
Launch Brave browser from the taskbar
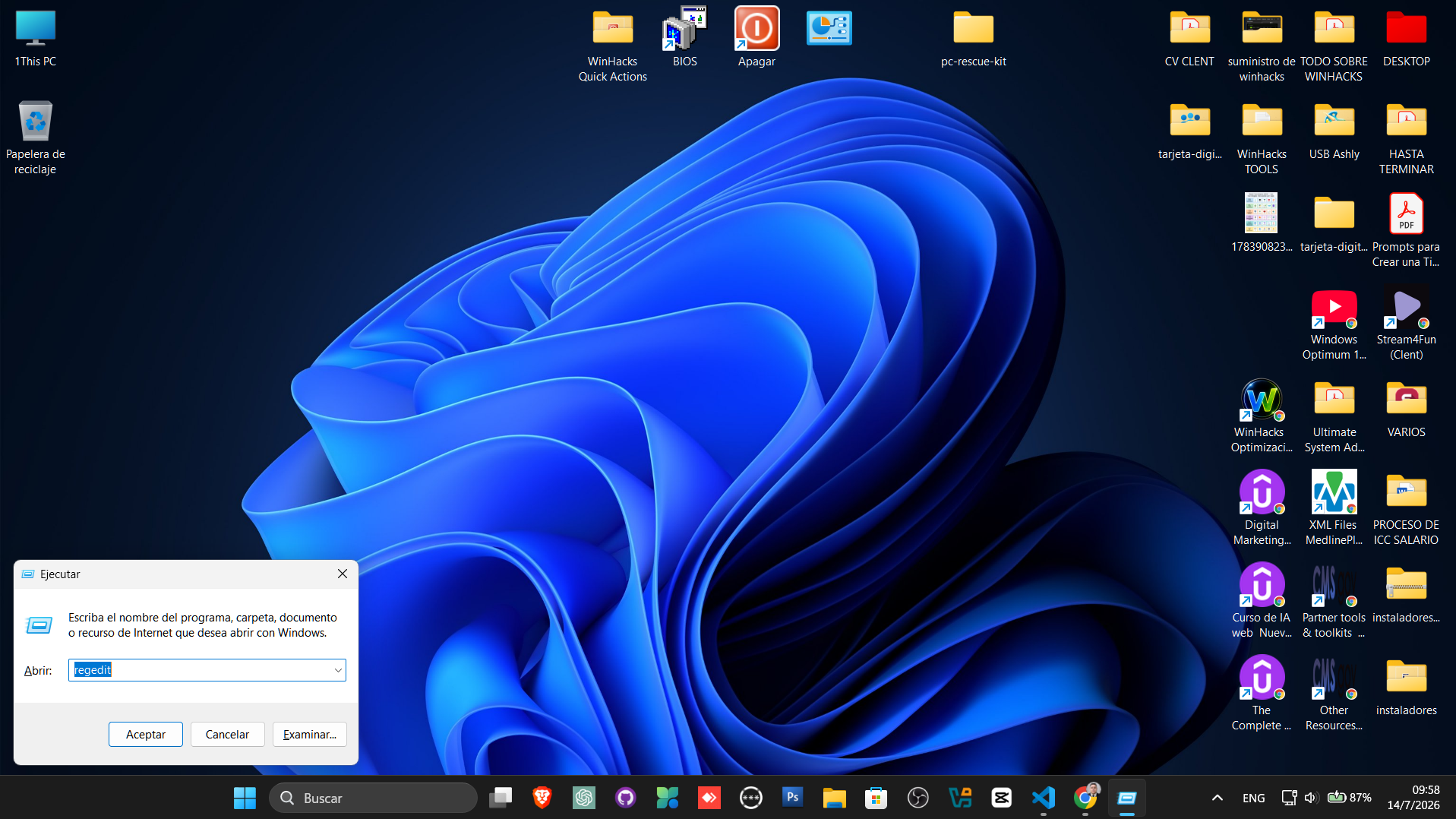(542, 798)
